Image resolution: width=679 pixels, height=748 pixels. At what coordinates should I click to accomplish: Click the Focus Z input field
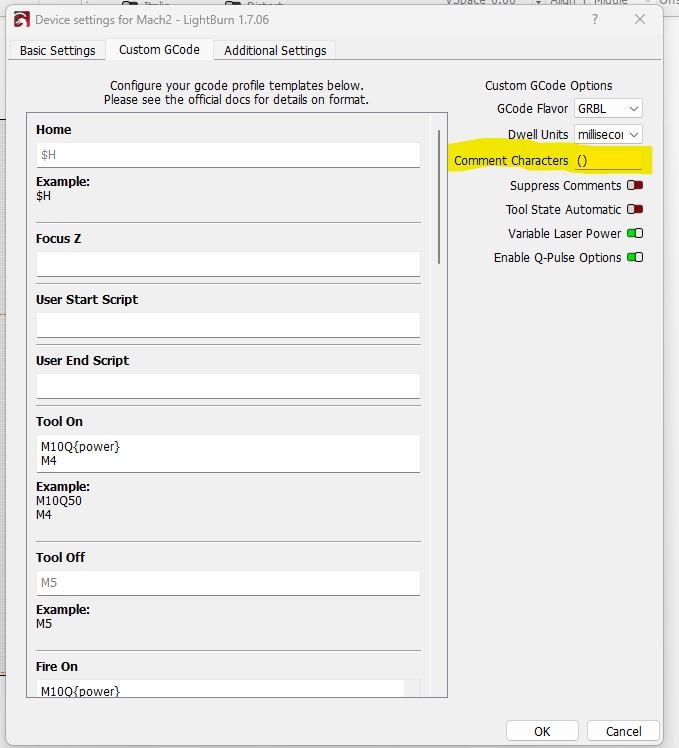coord(228,264)
